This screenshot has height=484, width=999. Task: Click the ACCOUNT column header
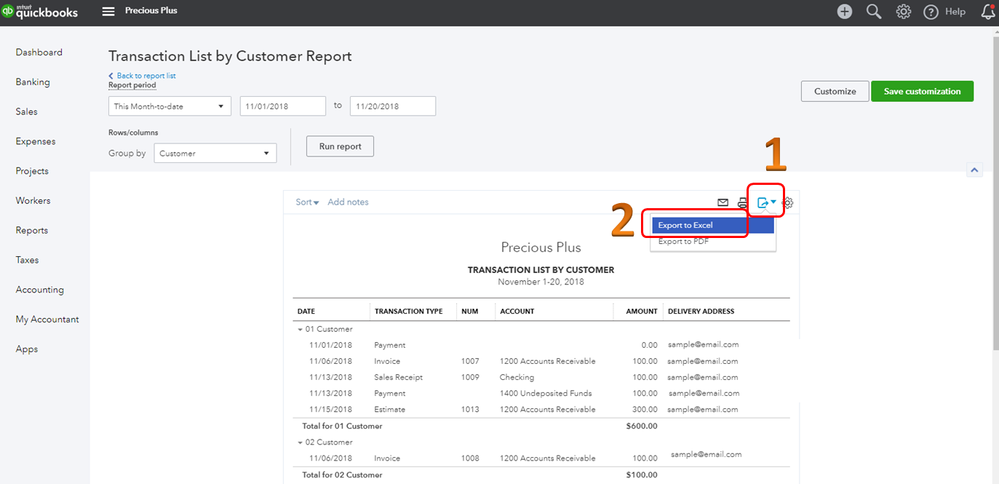[517, 311]
